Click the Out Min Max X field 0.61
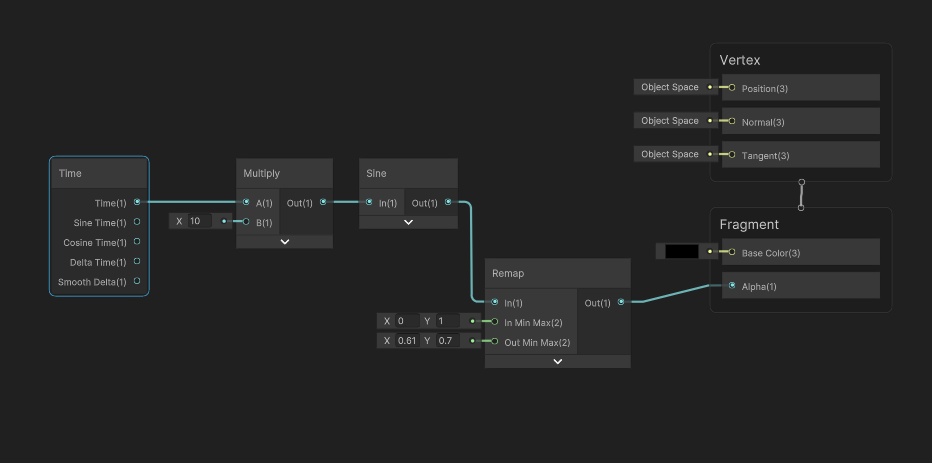The image size is (932, 463). click(x=407, y=341)
